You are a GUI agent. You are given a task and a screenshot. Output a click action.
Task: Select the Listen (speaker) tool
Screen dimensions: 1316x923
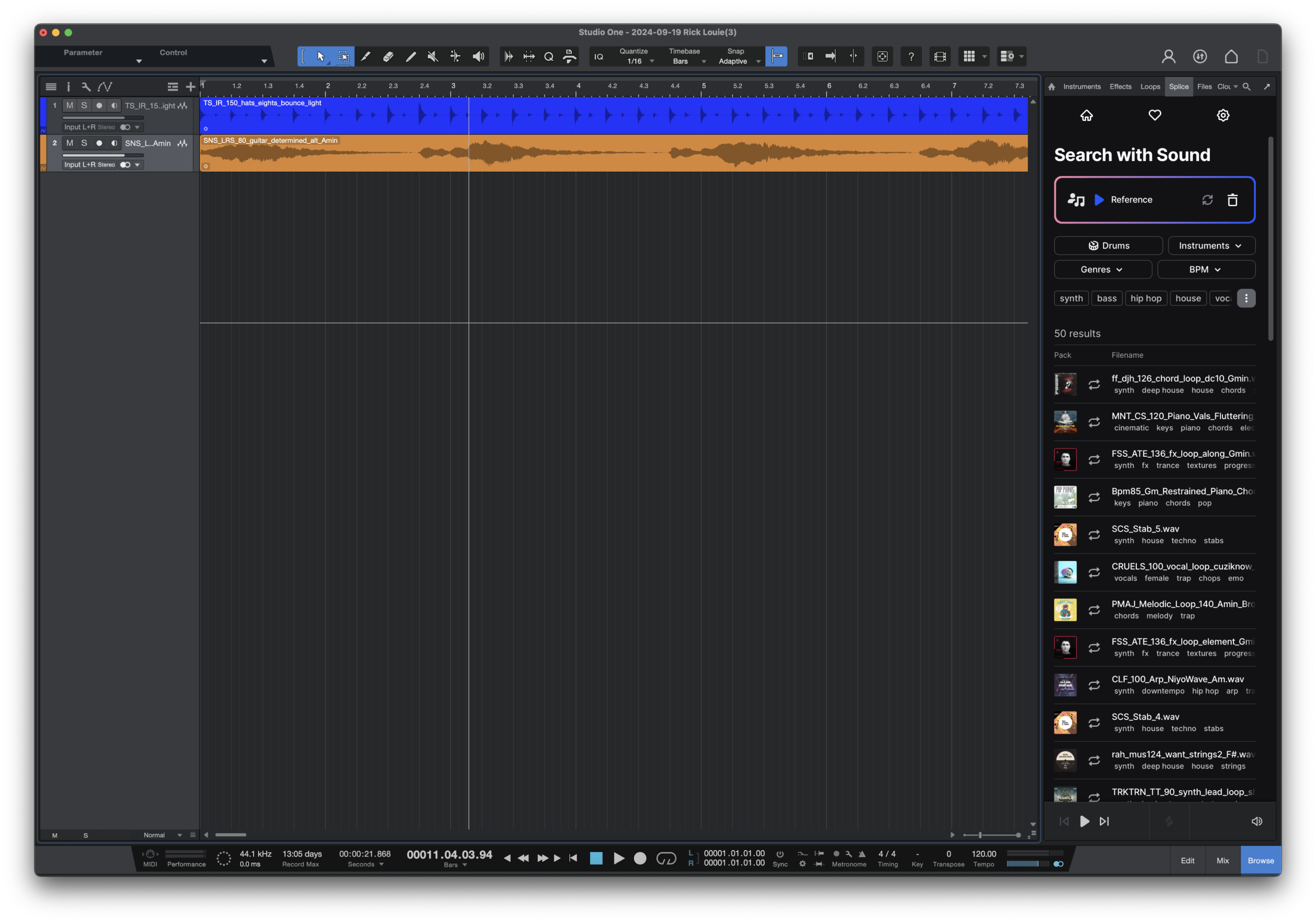[478, 56]
